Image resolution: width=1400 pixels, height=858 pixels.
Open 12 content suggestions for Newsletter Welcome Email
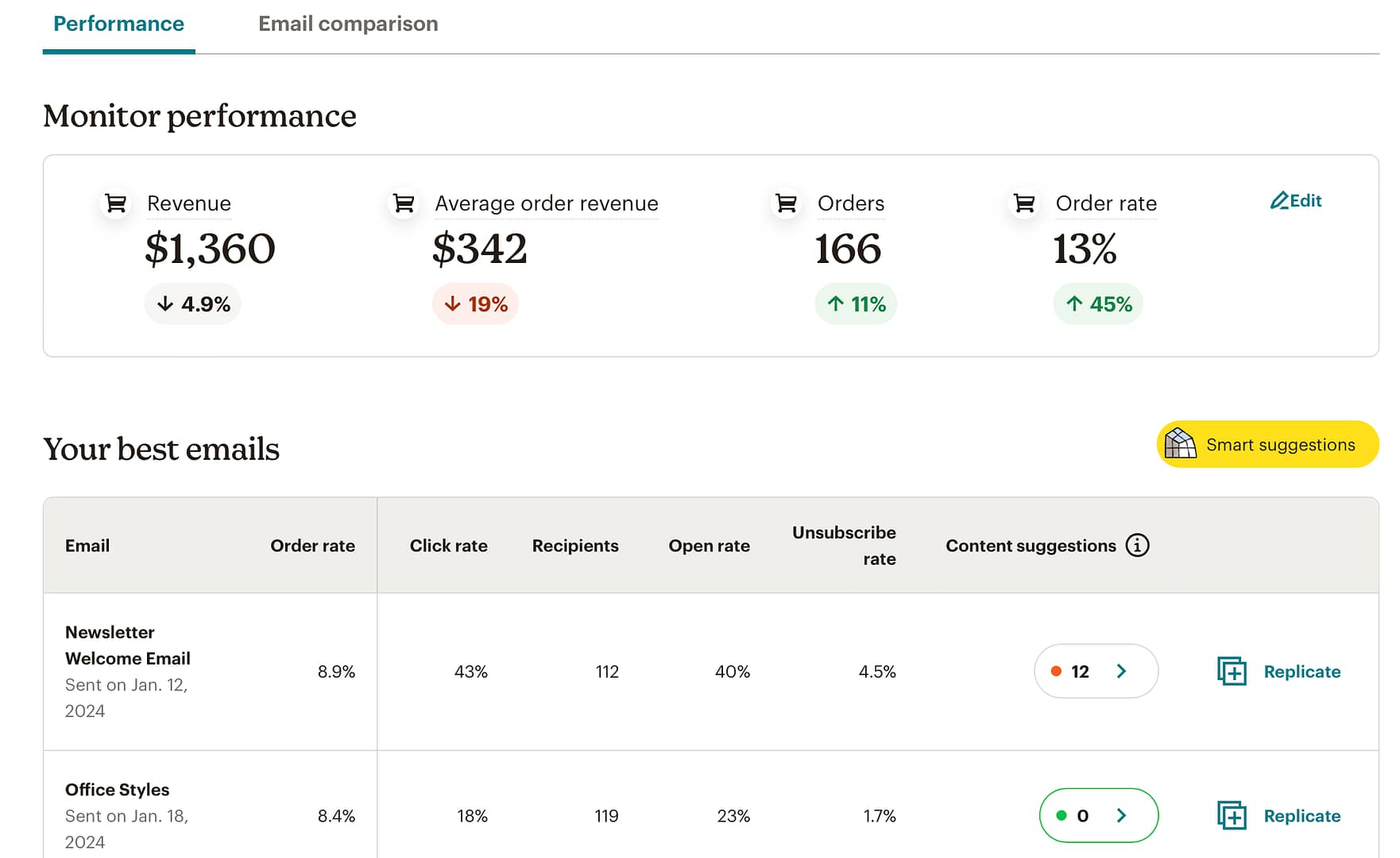tap(1096, 671)
